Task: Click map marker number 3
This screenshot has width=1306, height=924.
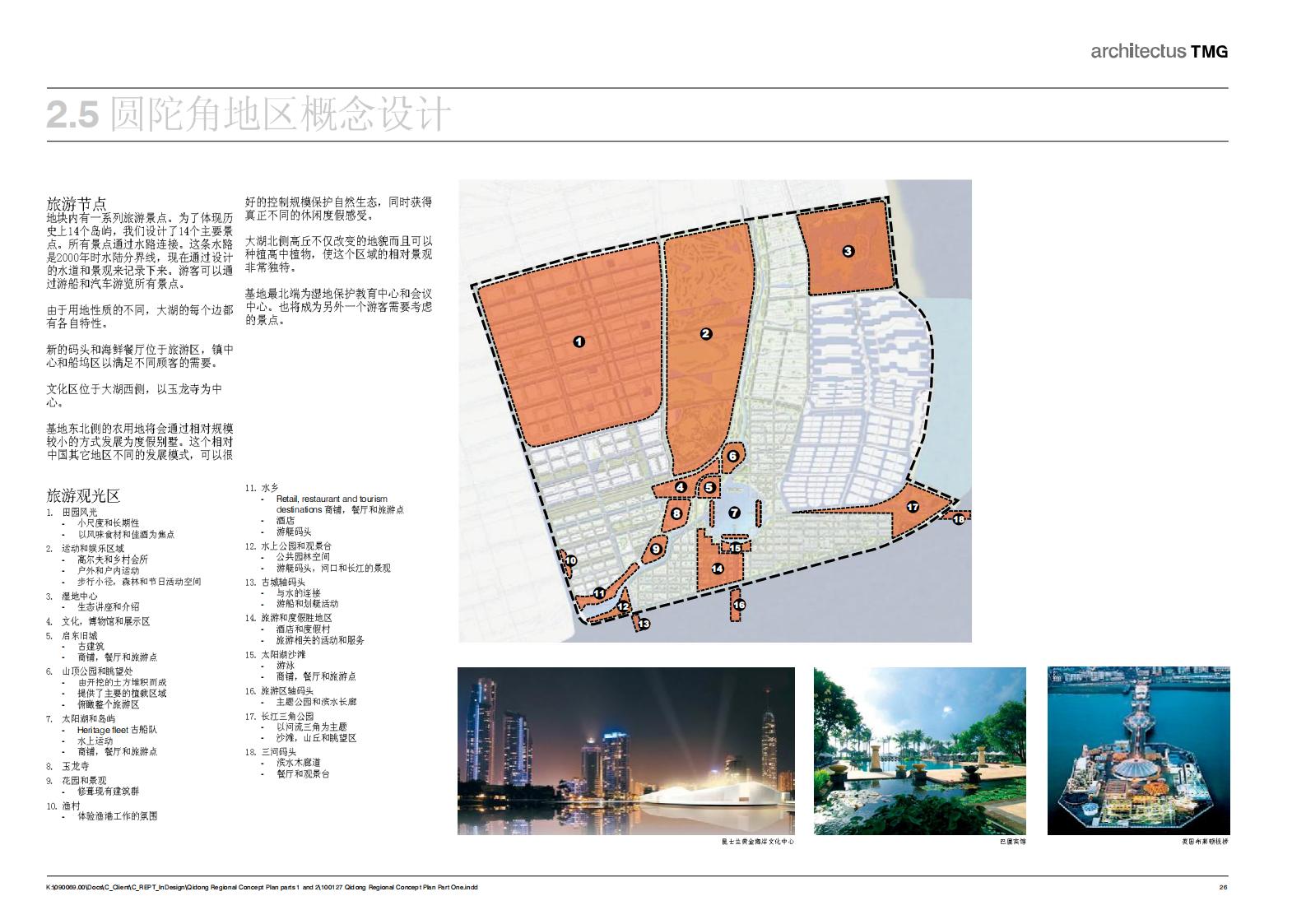Action: point(848,252)
